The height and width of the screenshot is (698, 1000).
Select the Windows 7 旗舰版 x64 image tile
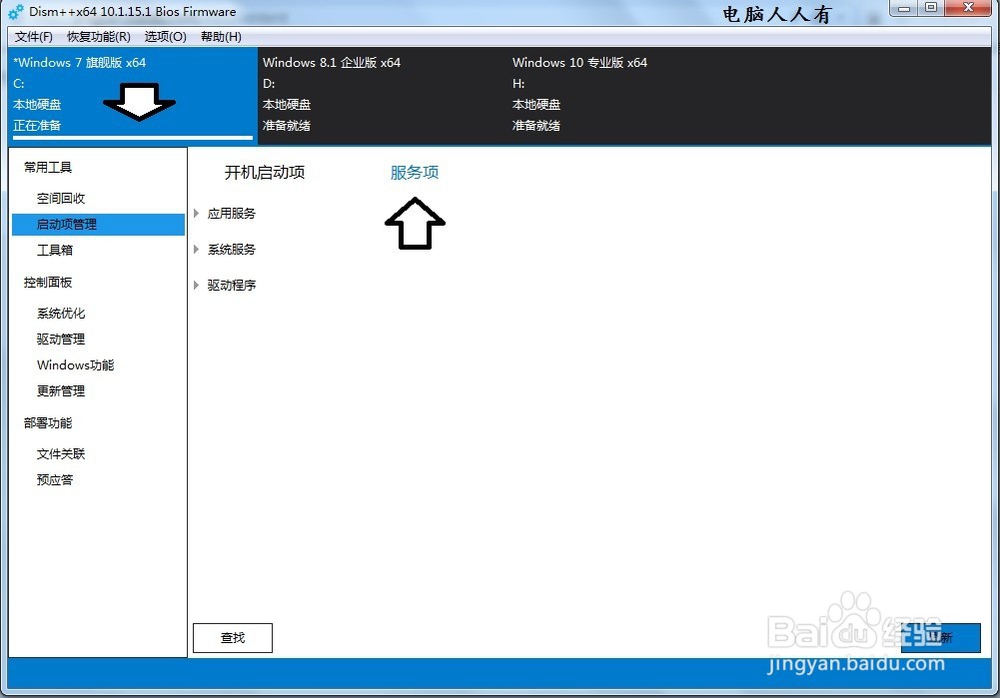click(x=133, y=94)
